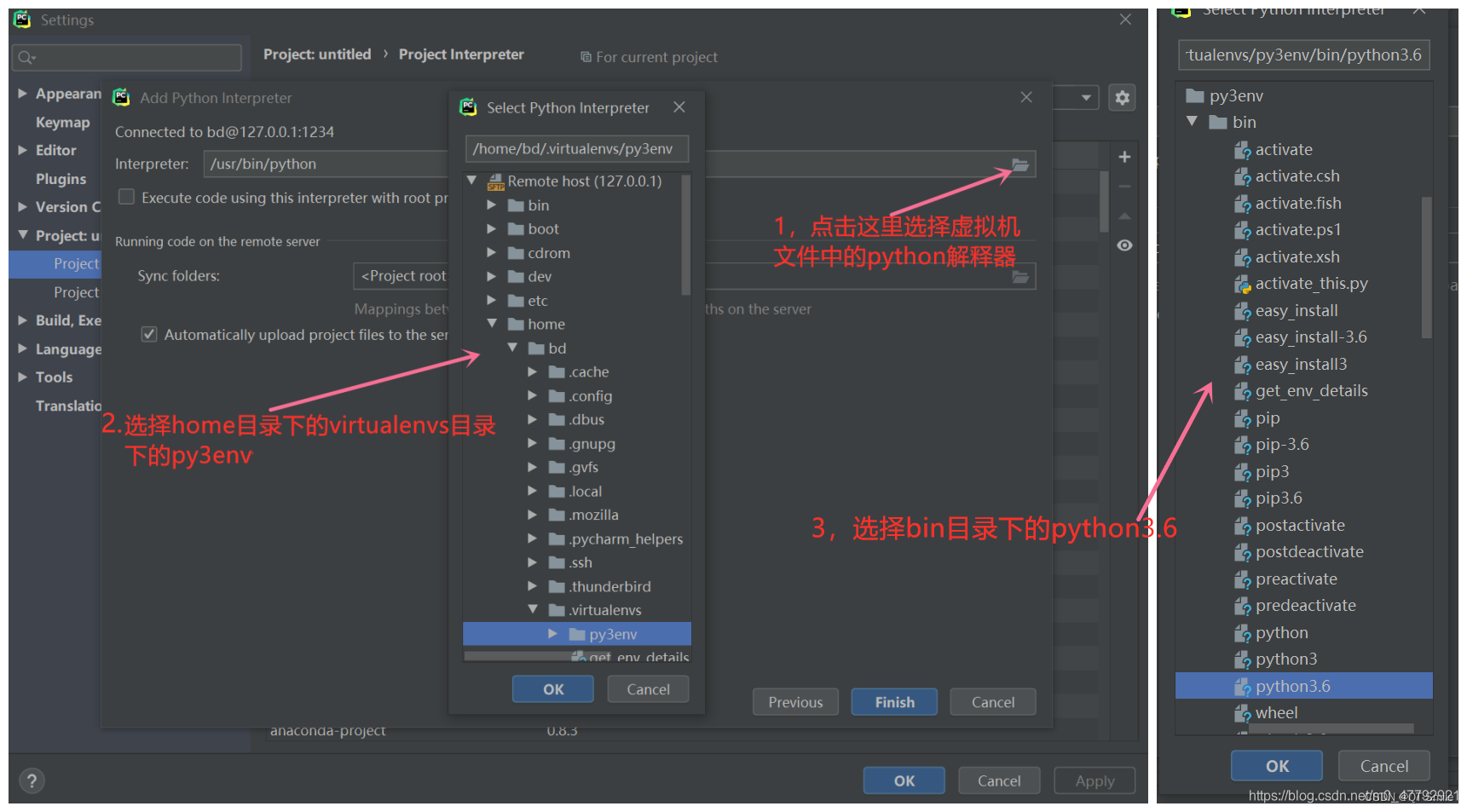Collapse the bin folder in right dialog
The height and width of the screenshot is (812, 1467).
1193,122
